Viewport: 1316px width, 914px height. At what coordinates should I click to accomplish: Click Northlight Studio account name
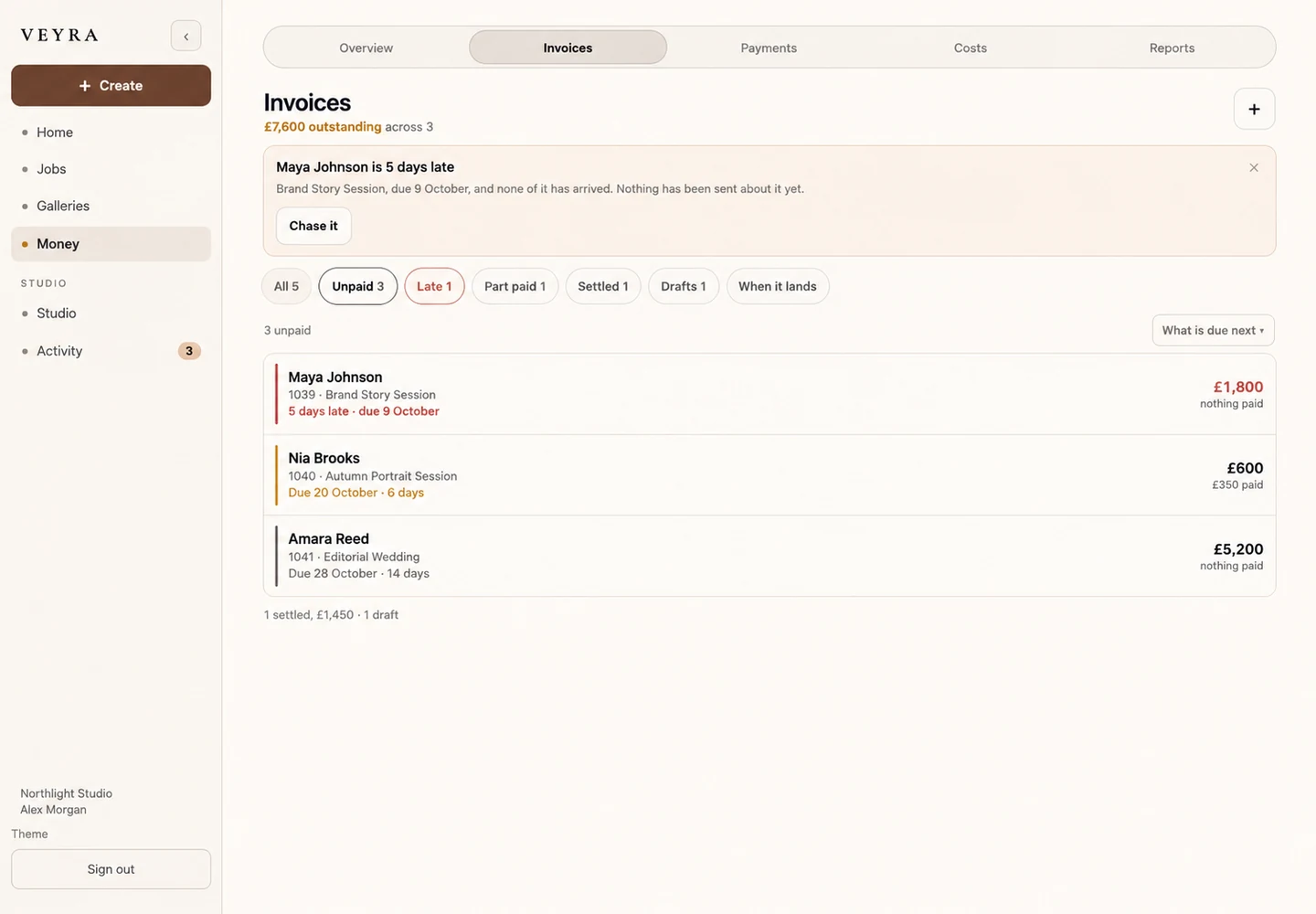[x=66, y=793]
